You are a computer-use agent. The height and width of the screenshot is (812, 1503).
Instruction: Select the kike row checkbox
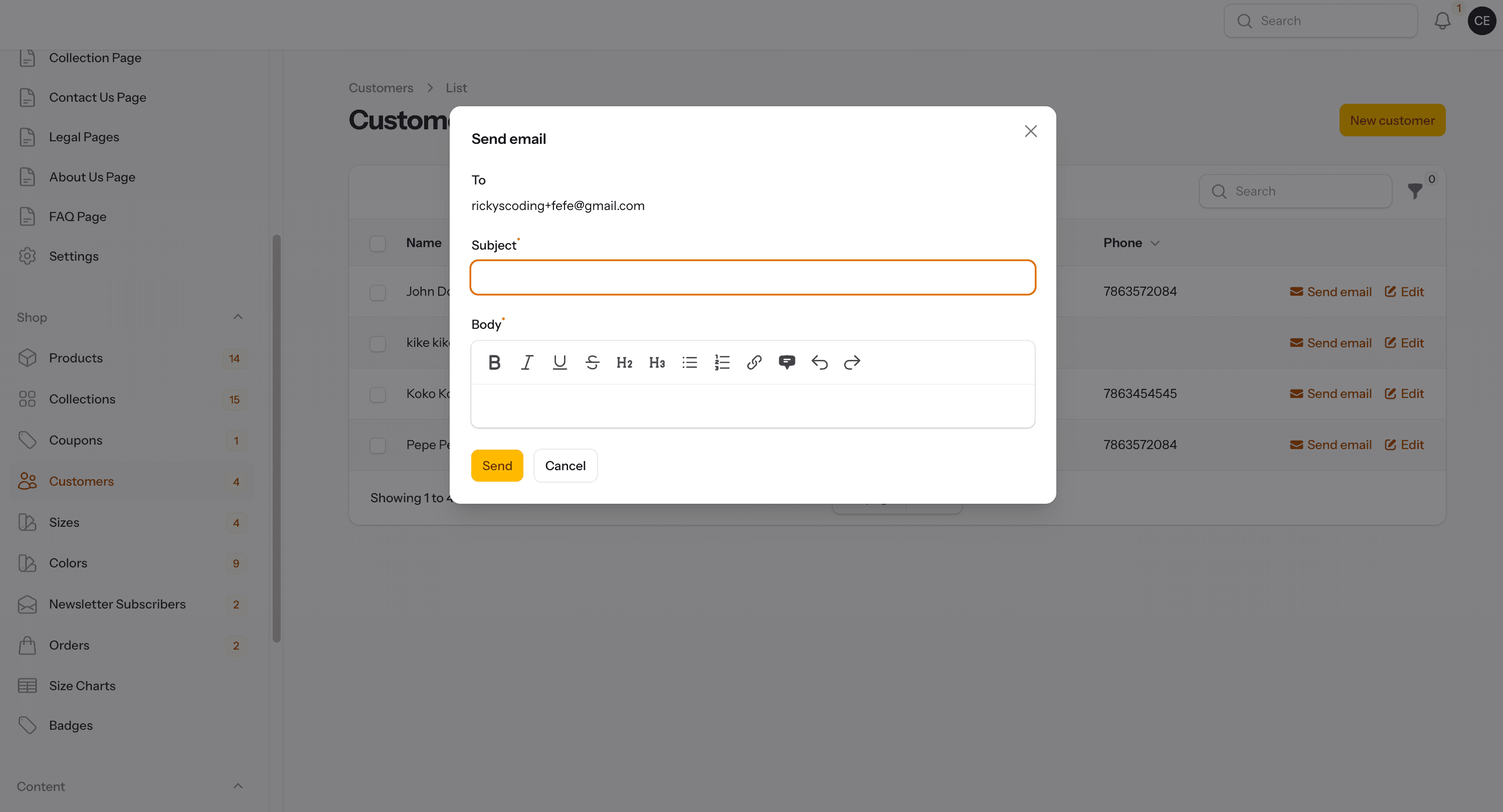pos(378,343)
